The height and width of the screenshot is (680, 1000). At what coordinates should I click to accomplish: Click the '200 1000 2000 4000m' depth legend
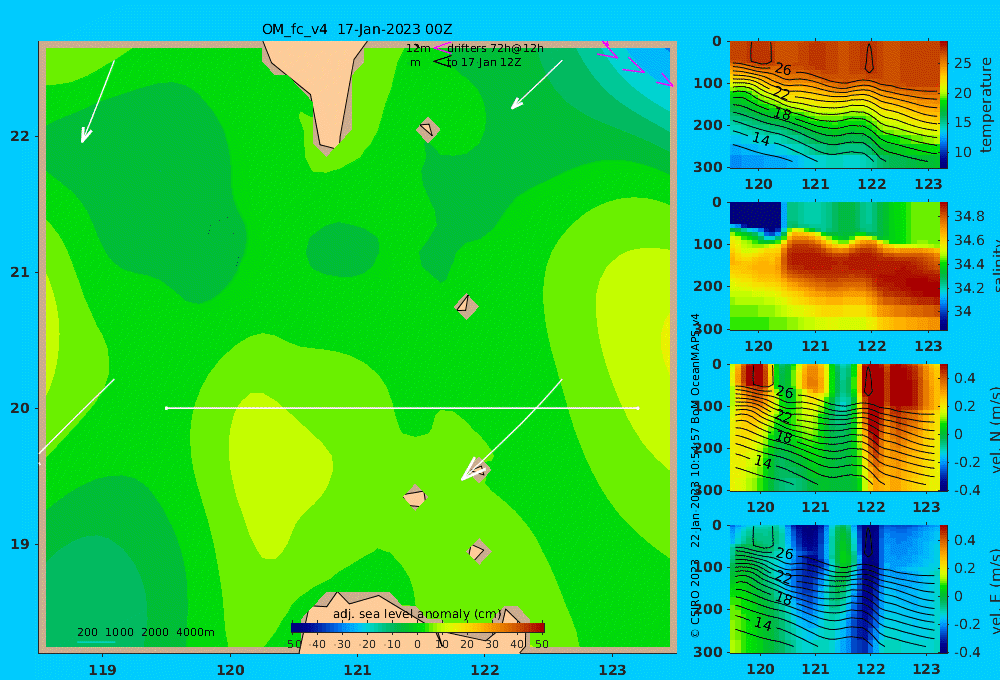click(x=145, y=632)
